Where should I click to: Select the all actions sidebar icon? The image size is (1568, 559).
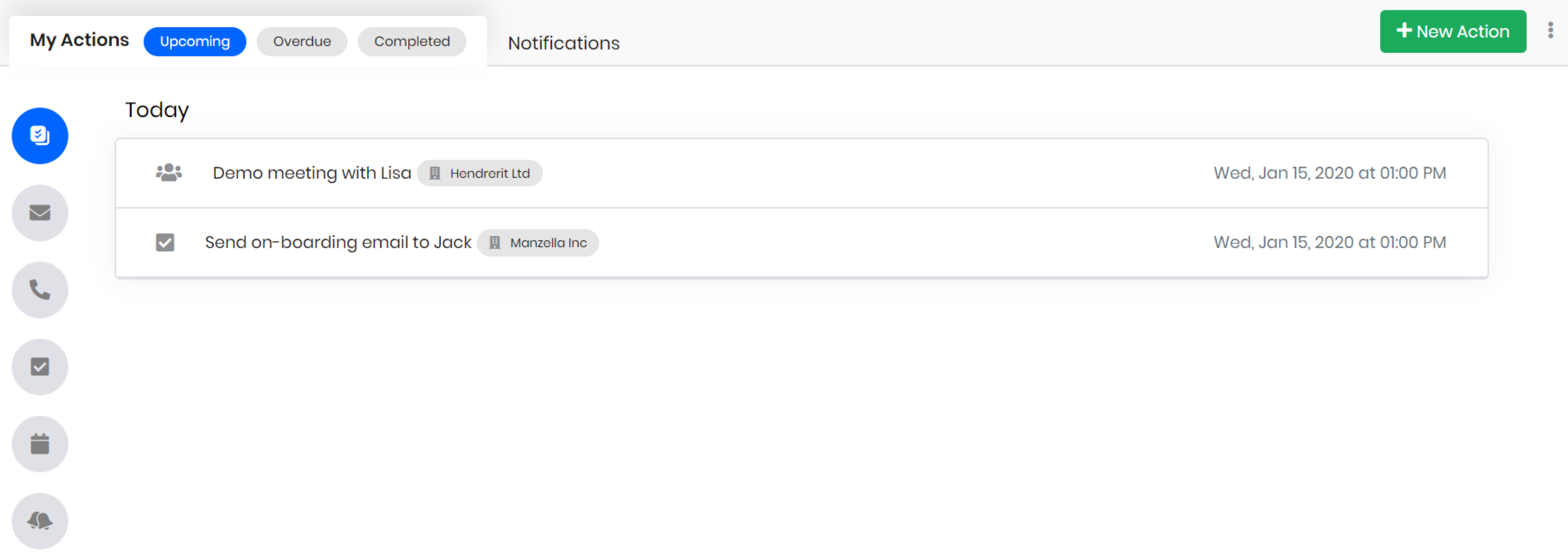40,136
